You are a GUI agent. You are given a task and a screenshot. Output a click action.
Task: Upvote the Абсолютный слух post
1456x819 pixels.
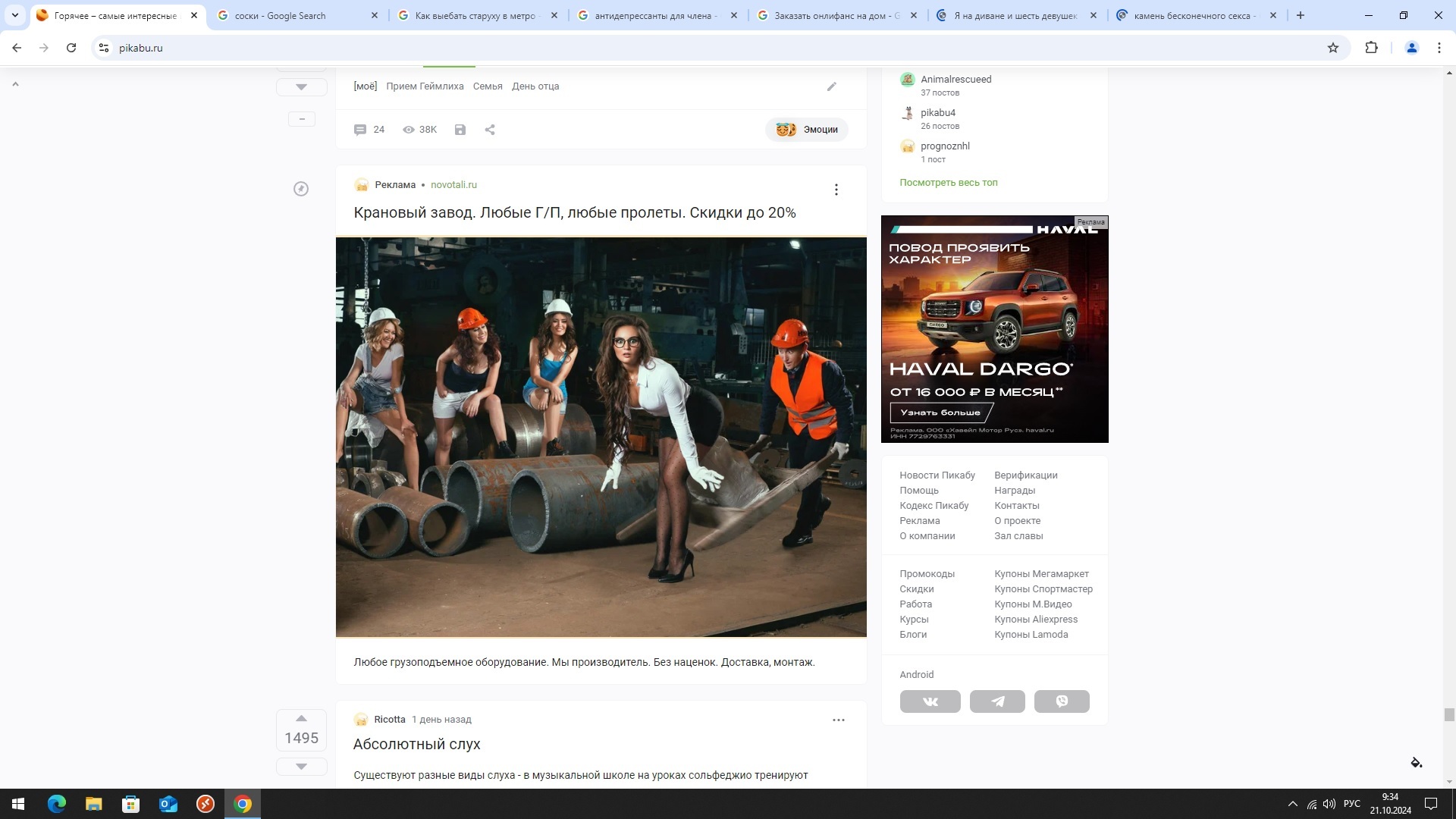coord(301,718)
